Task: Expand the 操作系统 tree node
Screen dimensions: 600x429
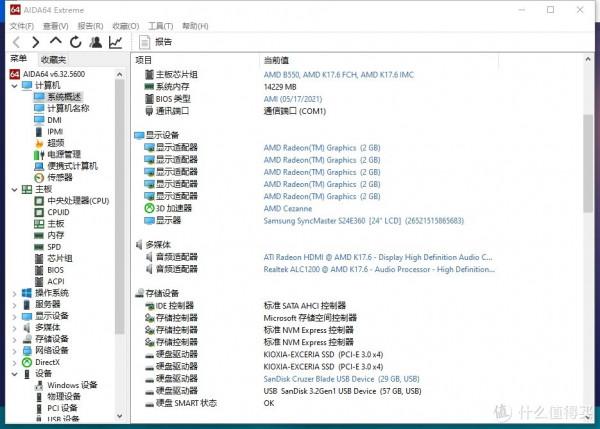Action: (14, 293)
